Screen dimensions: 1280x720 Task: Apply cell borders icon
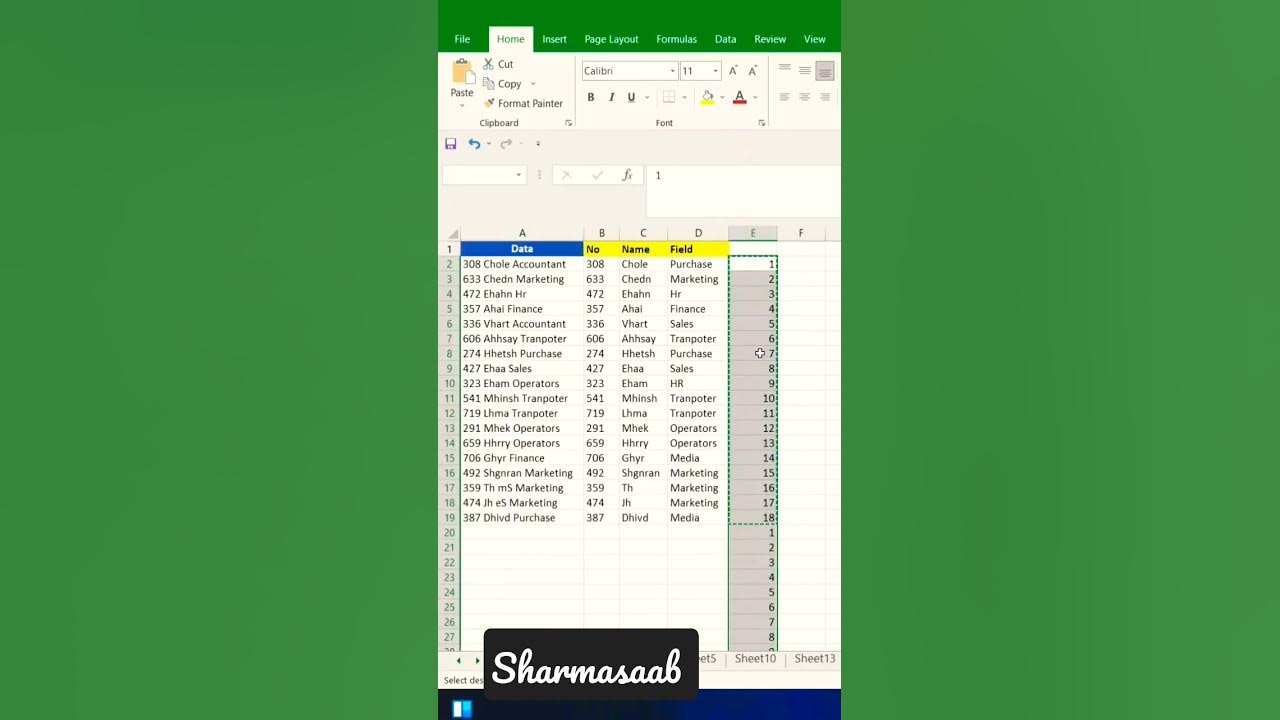tap(669, 97)
